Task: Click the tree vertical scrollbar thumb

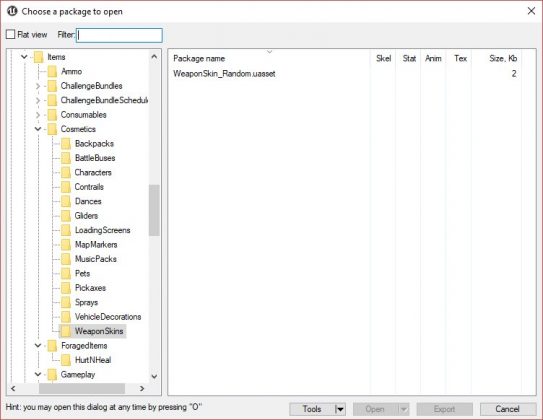Action: [154, 210]
